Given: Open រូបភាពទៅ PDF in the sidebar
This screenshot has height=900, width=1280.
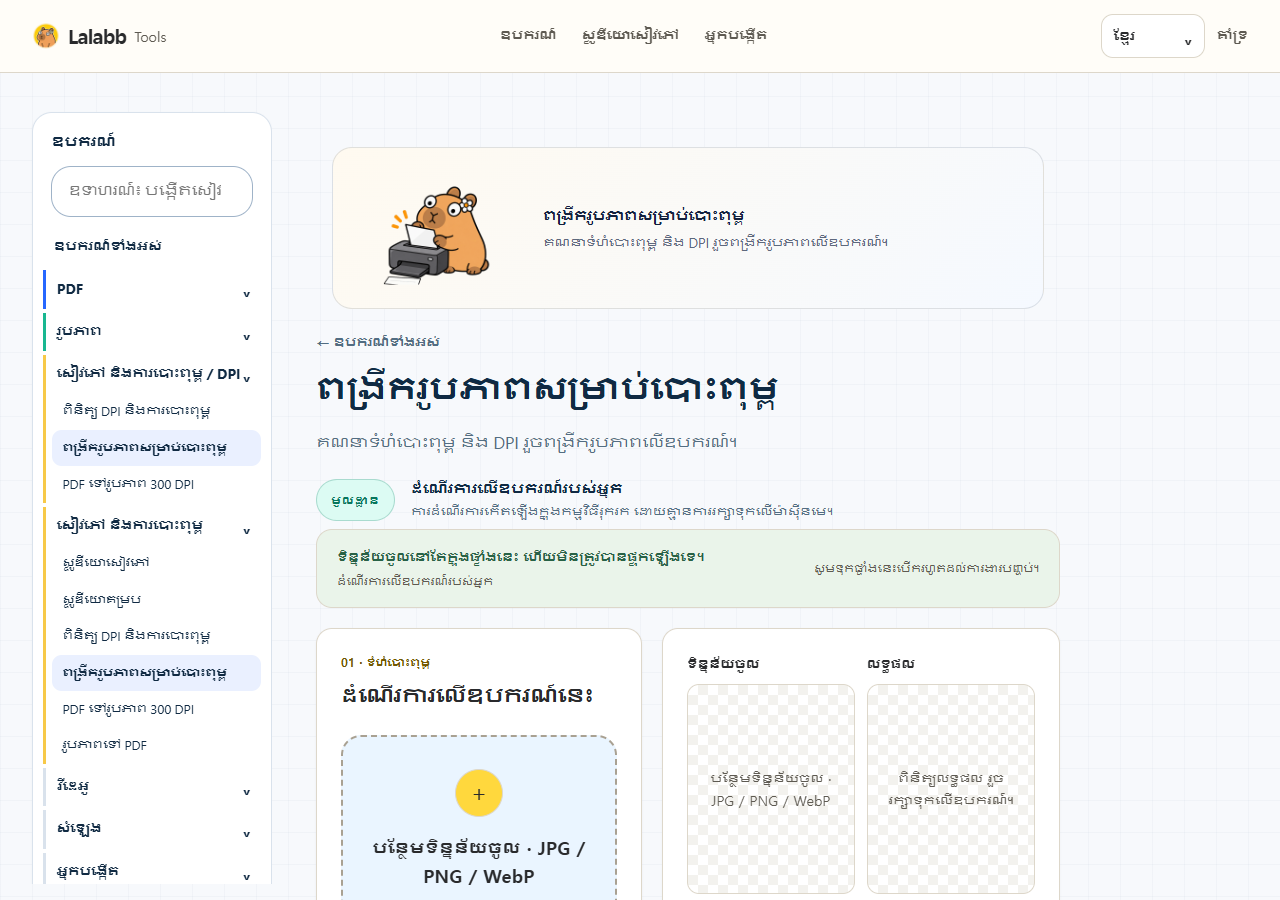Looking at the screenshot, I should [x=156, y=745].
